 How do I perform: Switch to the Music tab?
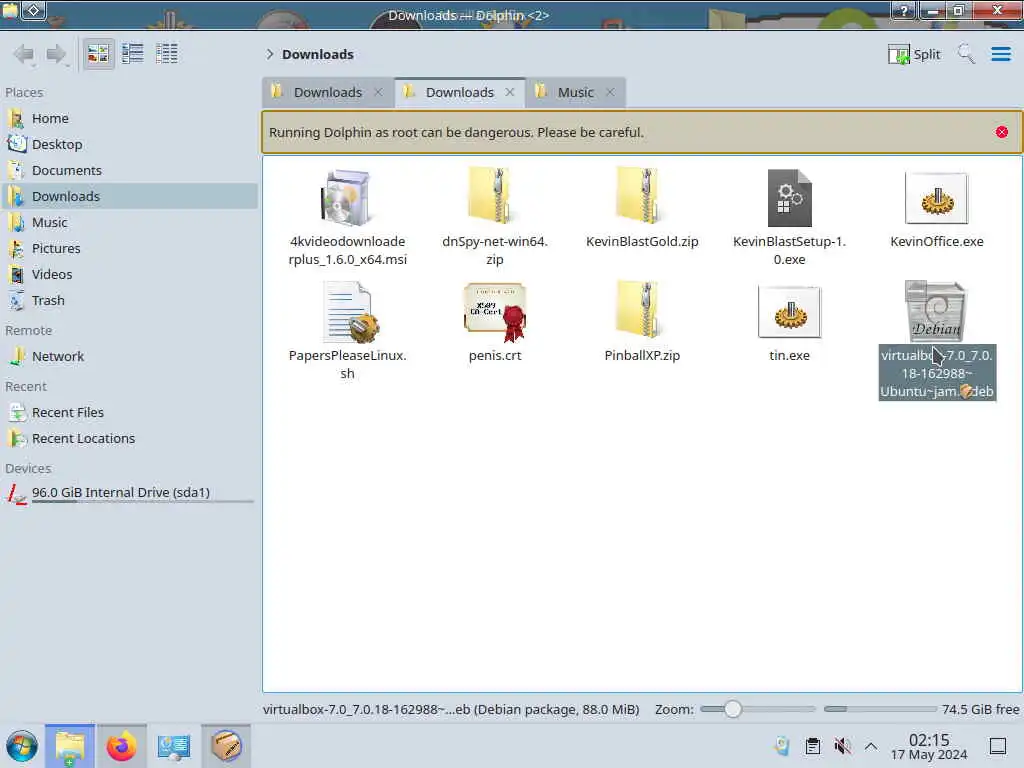[575, 92]
